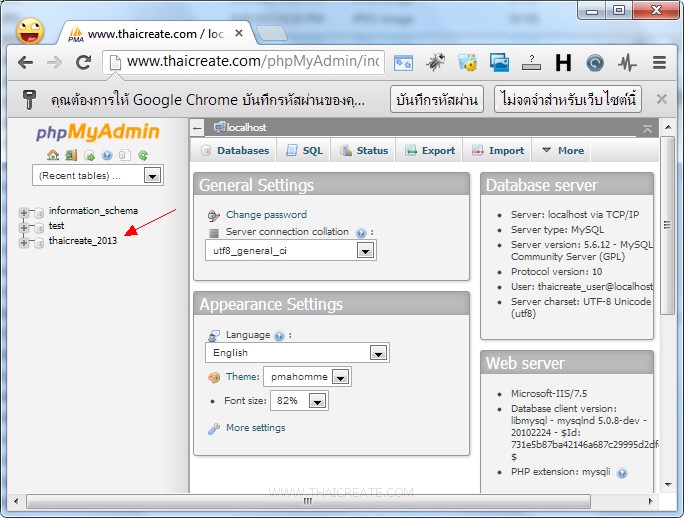Viewport: 684px width, 518px height.
Task: Click help icon beside Language
Action: click(x=279, y=336)
